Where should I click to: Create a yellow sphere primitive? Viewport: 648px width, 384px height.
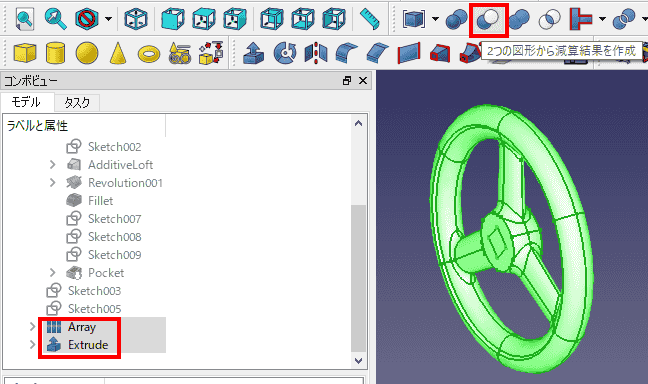[x=87, y=53]
